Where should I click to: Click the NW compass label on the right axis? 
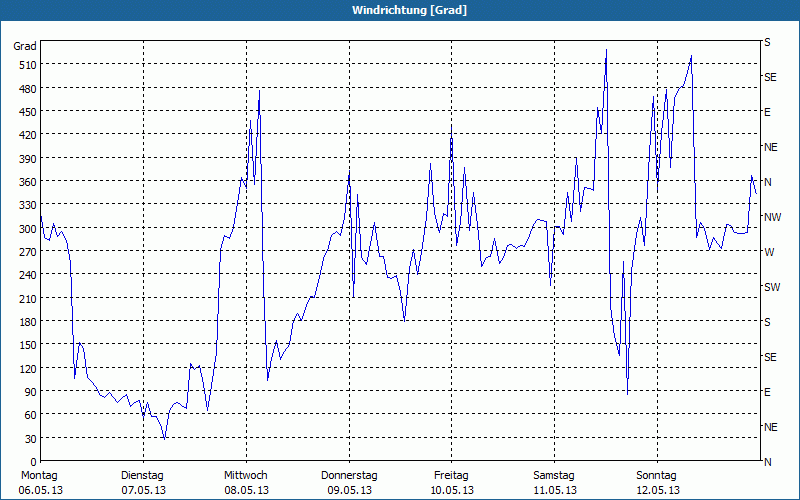click(x=771, y=217)
